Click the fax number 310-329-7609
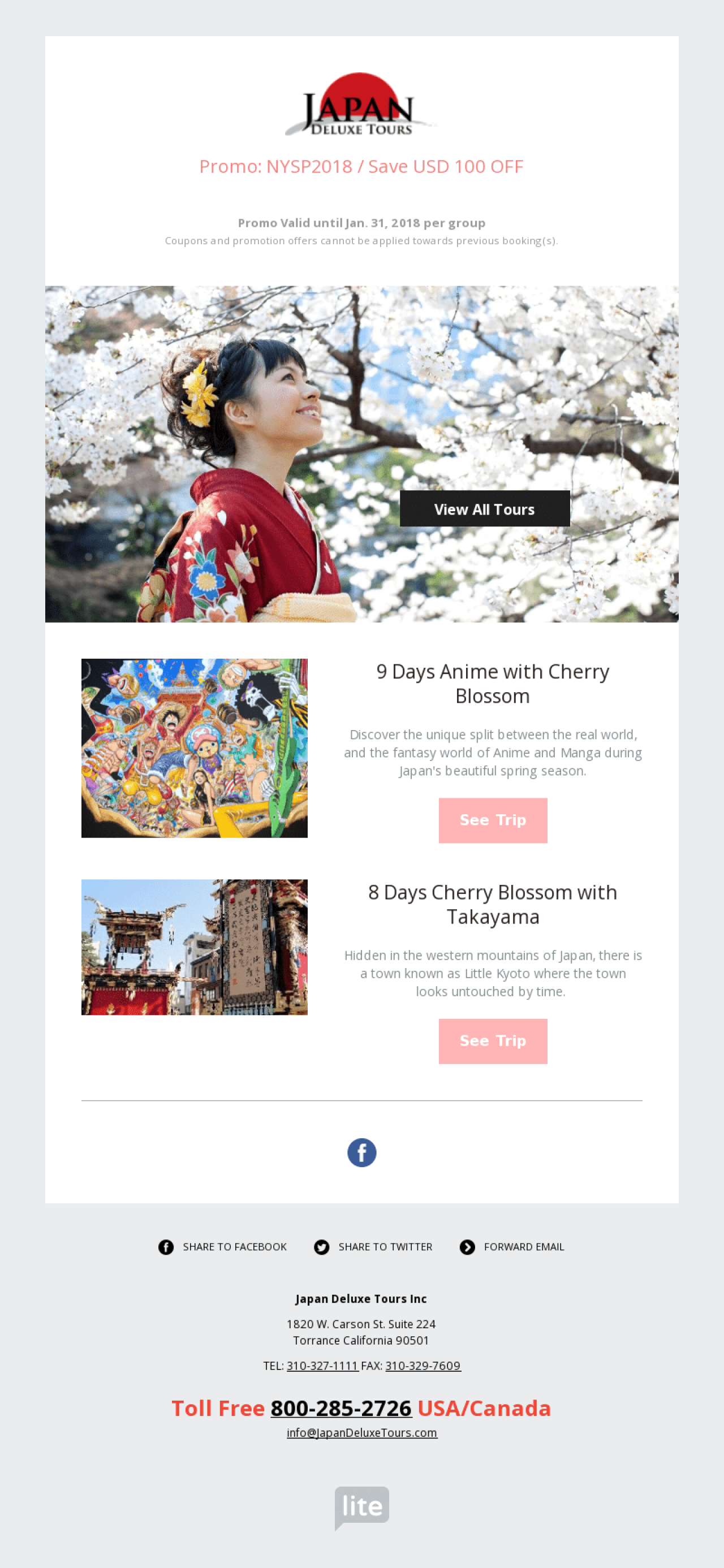The width and height of the screenshot is (724, 1568). [423, 1366]
